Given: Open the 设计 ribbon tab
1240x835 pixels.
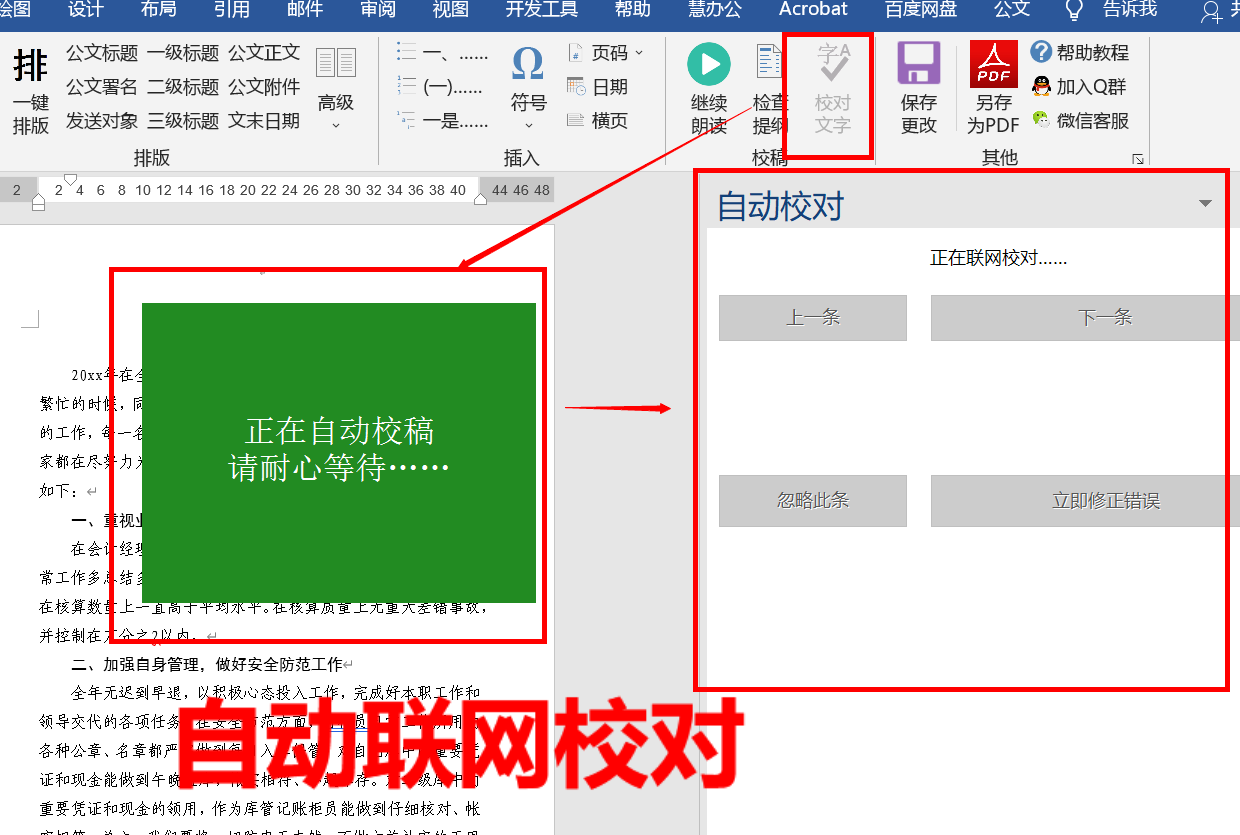Looking at the screenshot, I should [x=85, y=10].
